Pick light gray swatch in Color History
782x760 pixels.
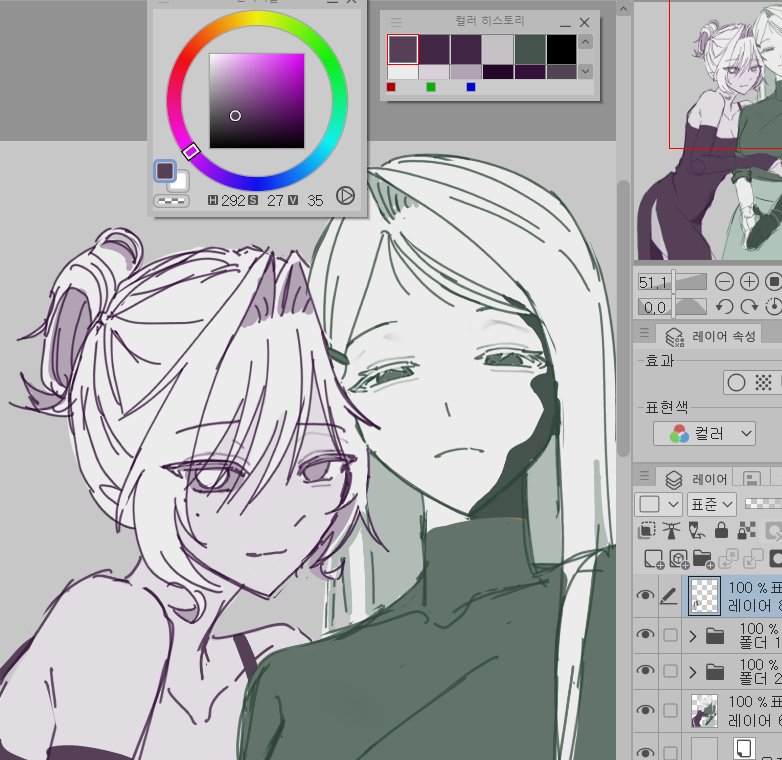click(x=497, y=49)
